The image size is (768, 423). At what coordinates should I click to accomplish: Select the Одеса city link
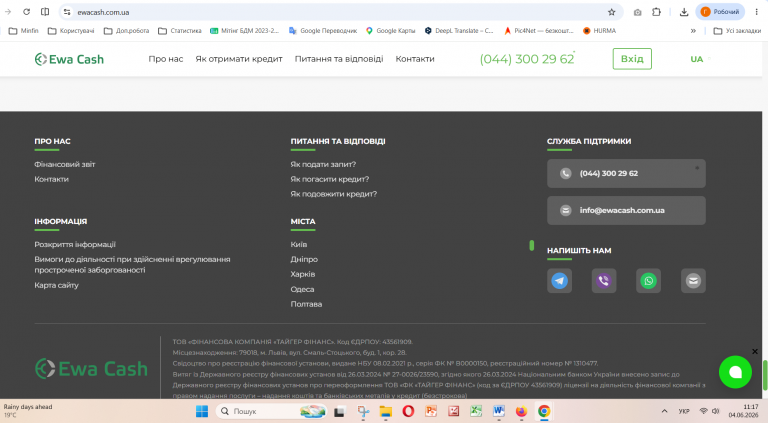(x=302, y=289)
